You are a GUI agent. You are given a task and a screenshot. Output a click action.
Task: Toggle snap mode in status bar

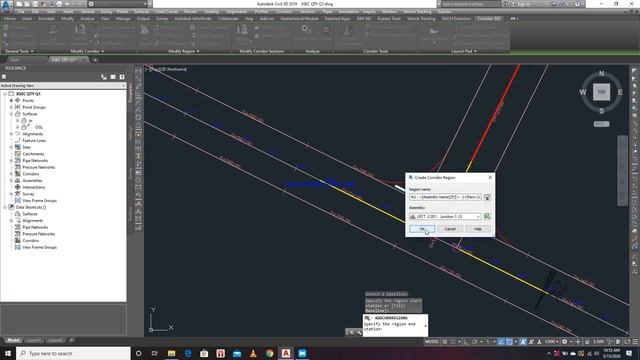point(453,342)
